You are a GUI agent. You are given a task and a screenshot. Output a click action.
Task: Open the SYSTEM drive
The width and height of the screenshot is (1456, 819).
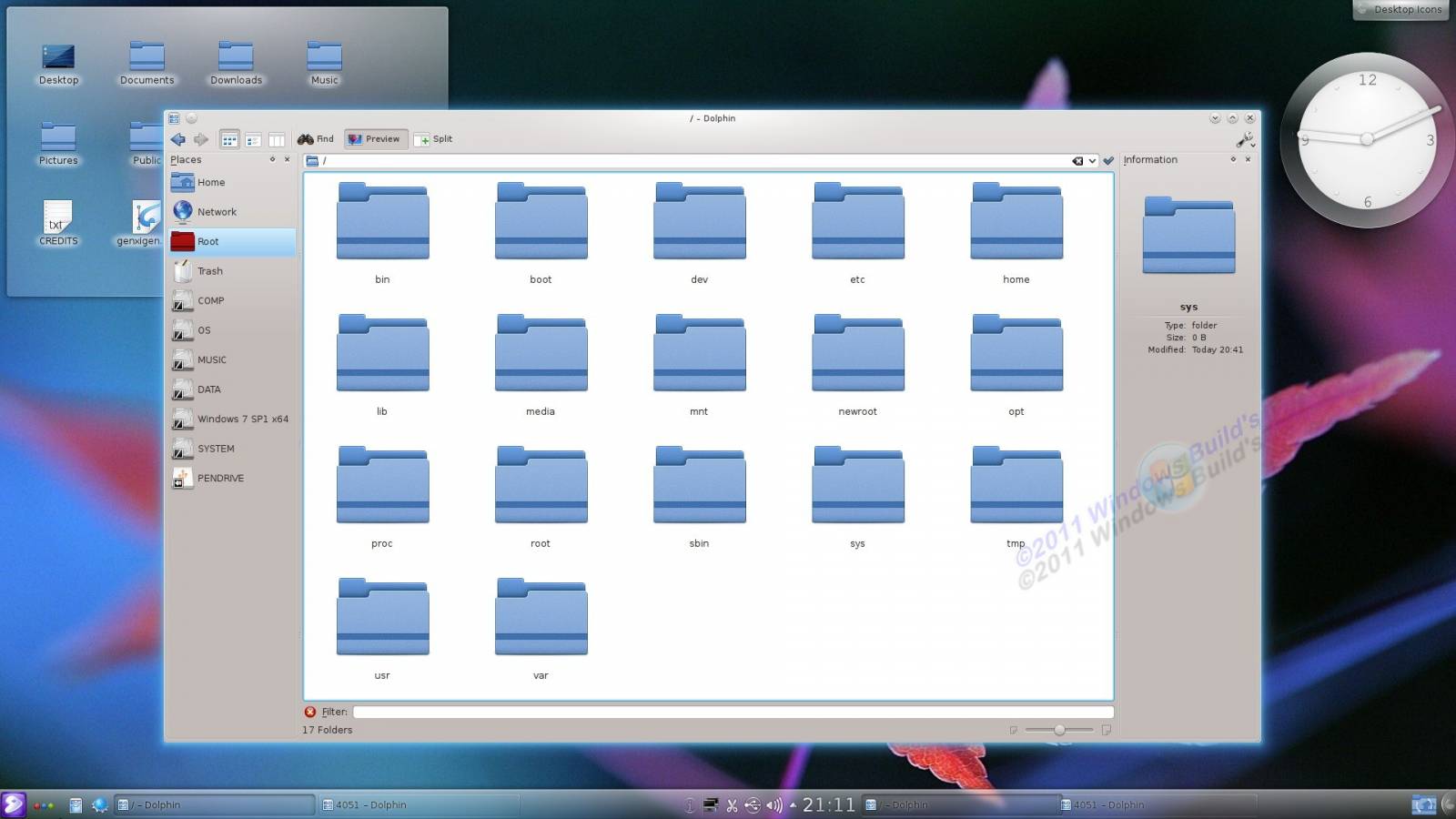coord(232,449)
